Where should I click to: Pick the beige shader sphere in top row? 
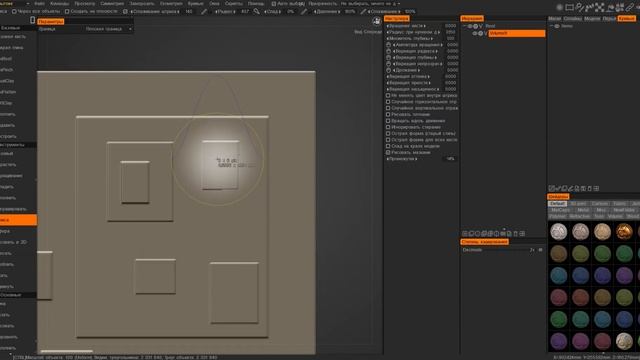pyautogui.click(x=602, y=231)
